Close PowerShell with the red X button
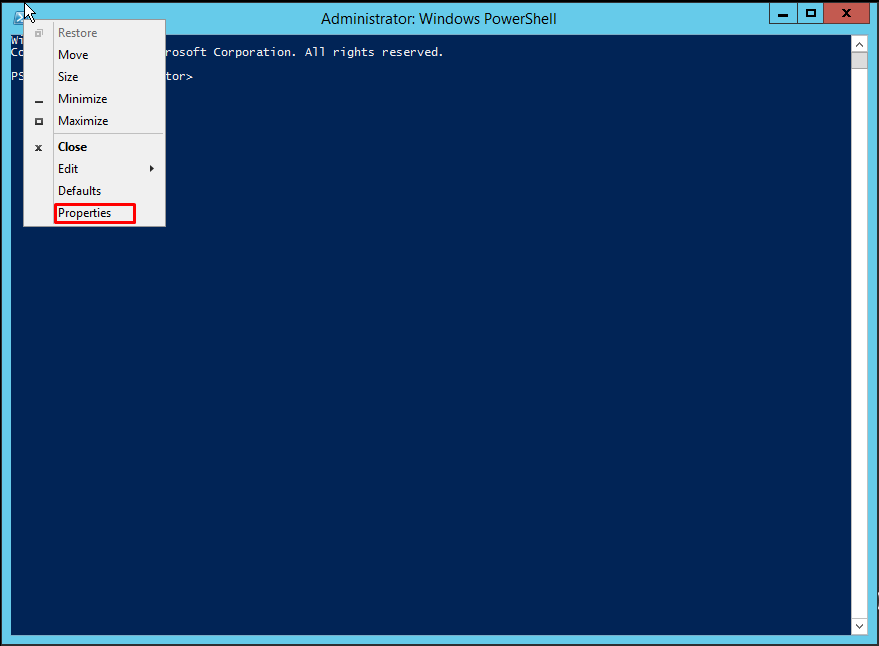 (x=846, y=14)
